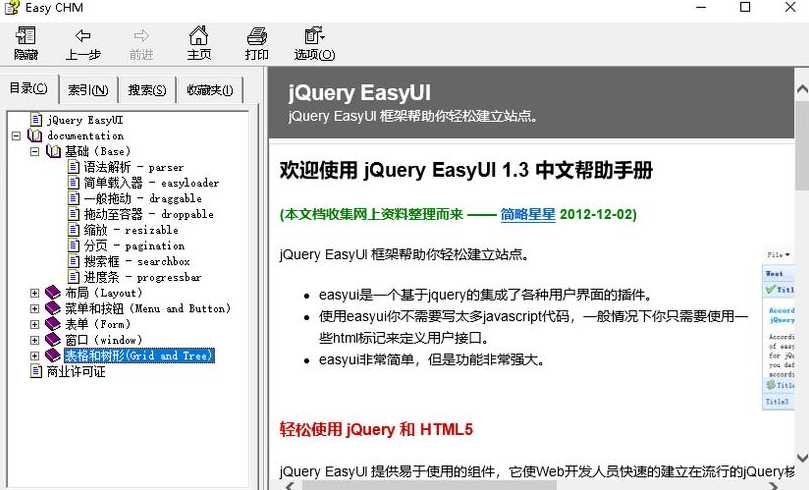Select the jQuery EasyUI root topic

click(x=85, y=120)
